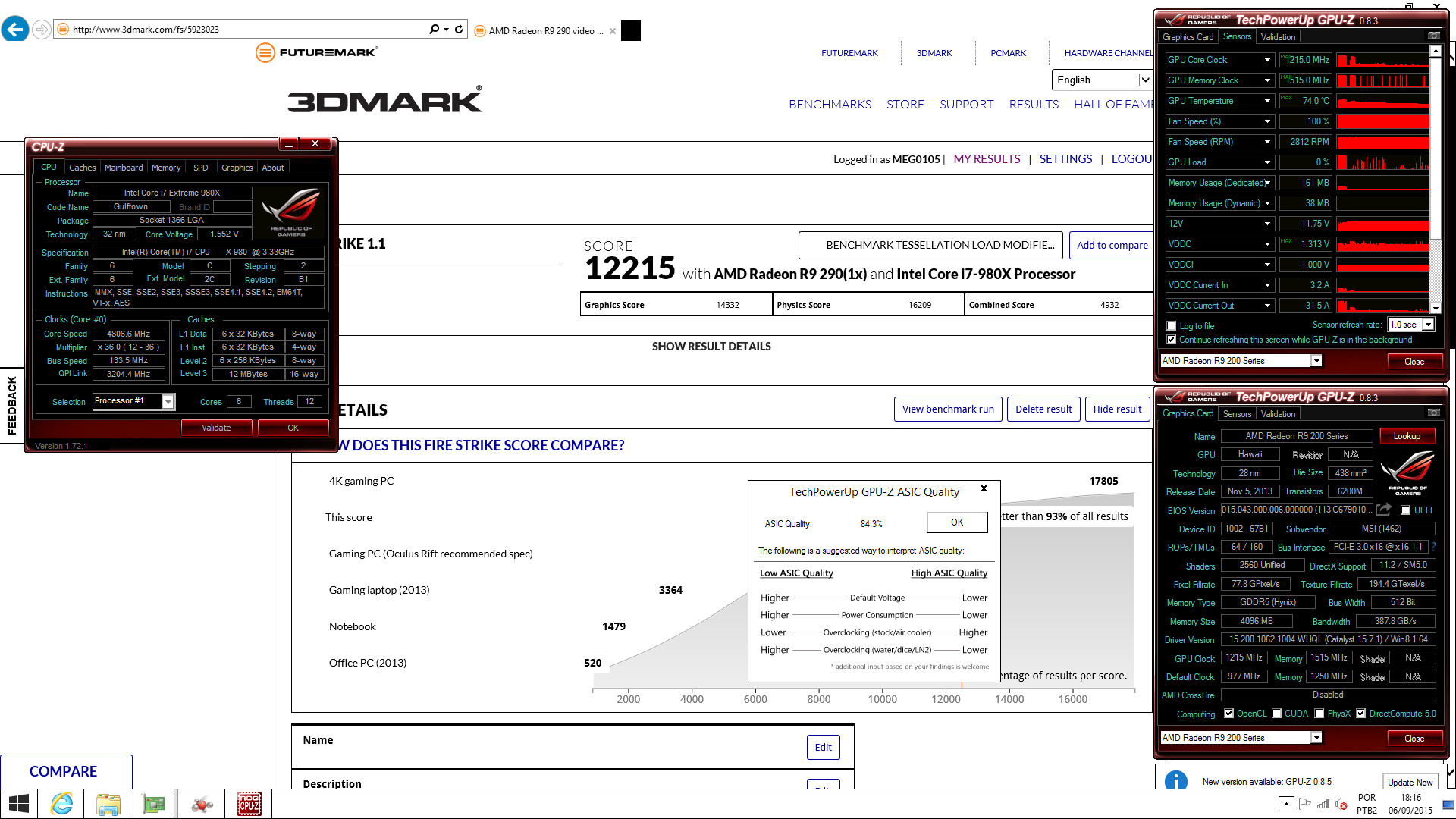
Task: Close the ASIC Quality dialog with the X
Action: (984, 488)
